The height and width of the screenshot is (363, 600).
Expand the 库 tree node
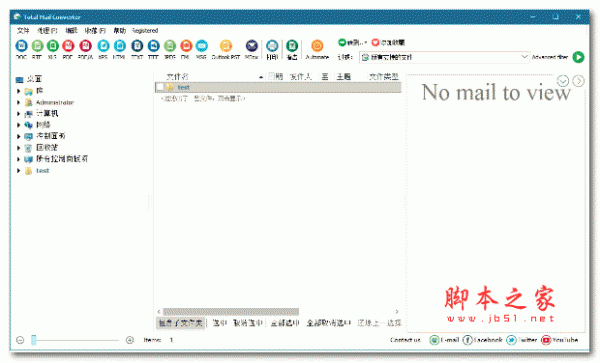click(x=18, y=91)
